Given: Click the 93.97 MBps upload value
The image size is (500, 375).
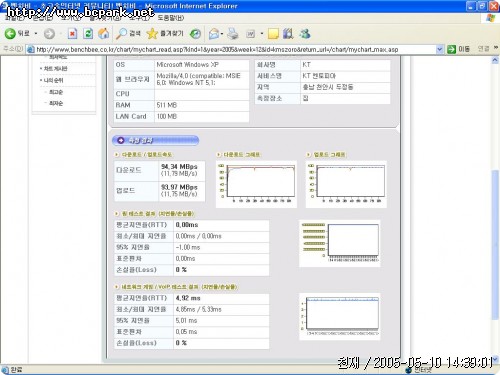Looking at the screenshot, I should click(179, 187).
